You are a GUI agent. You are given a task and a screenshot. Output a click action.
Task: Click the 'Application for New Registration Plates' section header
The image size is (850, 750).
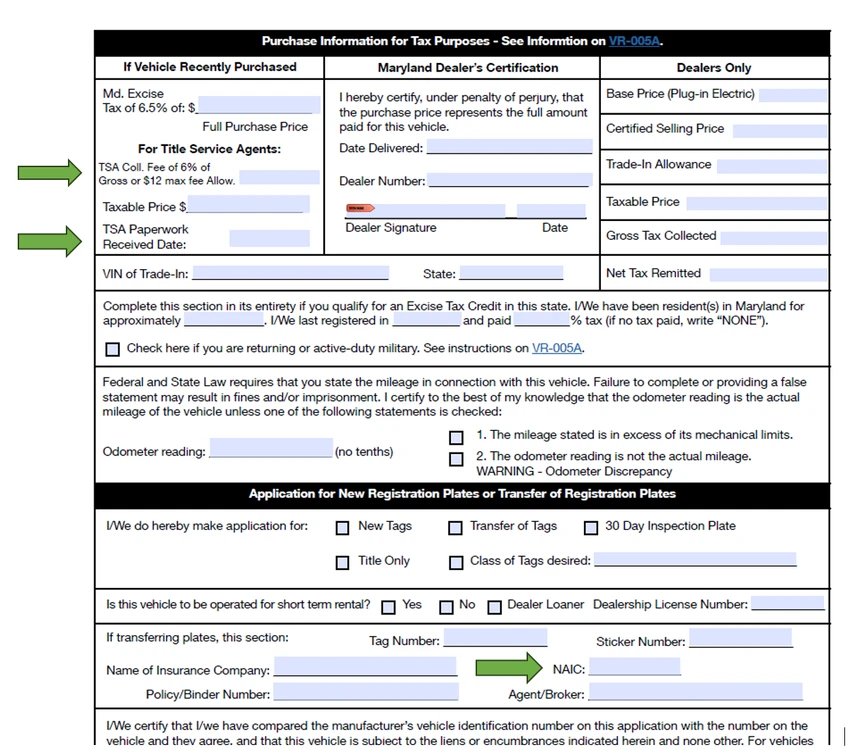click(462, 494)
